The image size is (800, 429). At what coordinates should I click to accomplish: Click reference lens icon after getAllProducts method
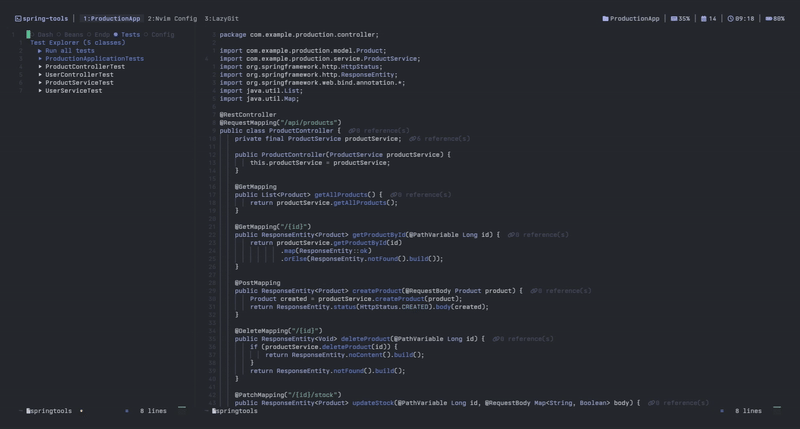pos(393,195)
